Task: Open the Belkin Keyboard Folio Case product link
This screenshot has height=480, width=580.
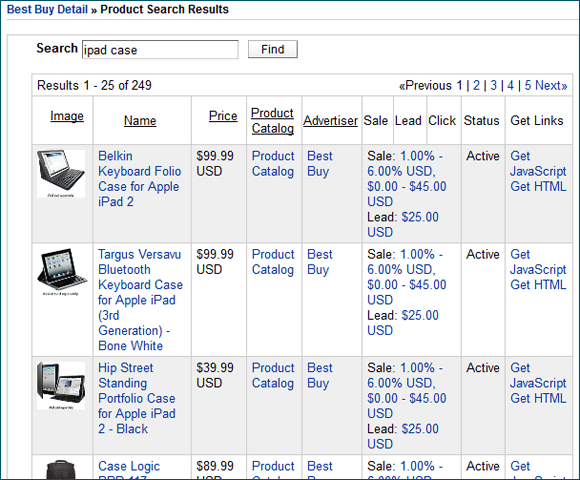Action: click(x=139, y=179)
